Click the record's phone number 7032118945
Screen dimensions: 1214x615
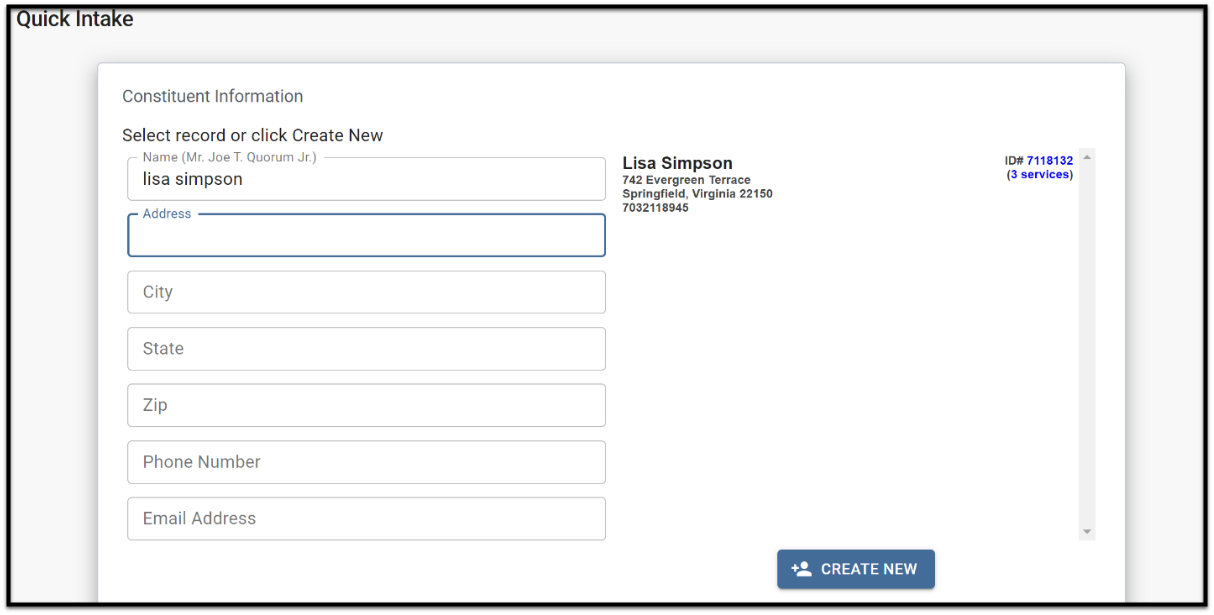(x=655, y=208)
